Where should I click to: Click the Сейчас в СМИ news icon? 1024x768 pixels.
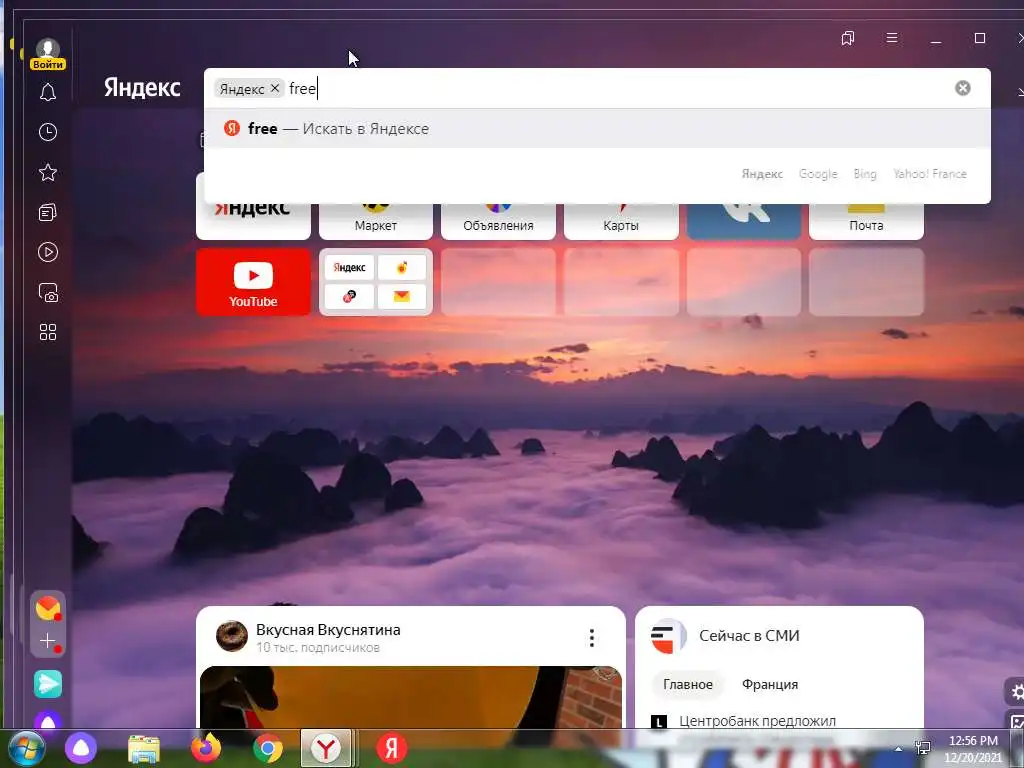click(x=667, y=636)
